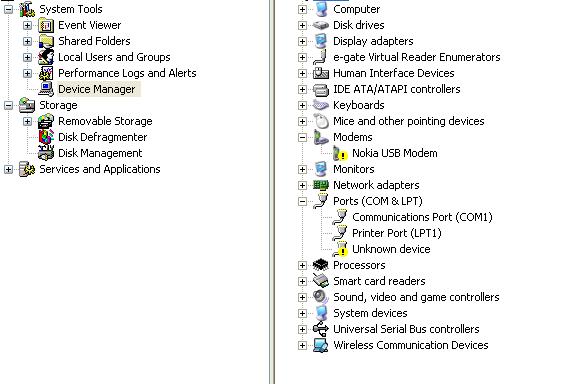Select Device Manager in the tree
The image size is (563, 384).
point(97,89)
